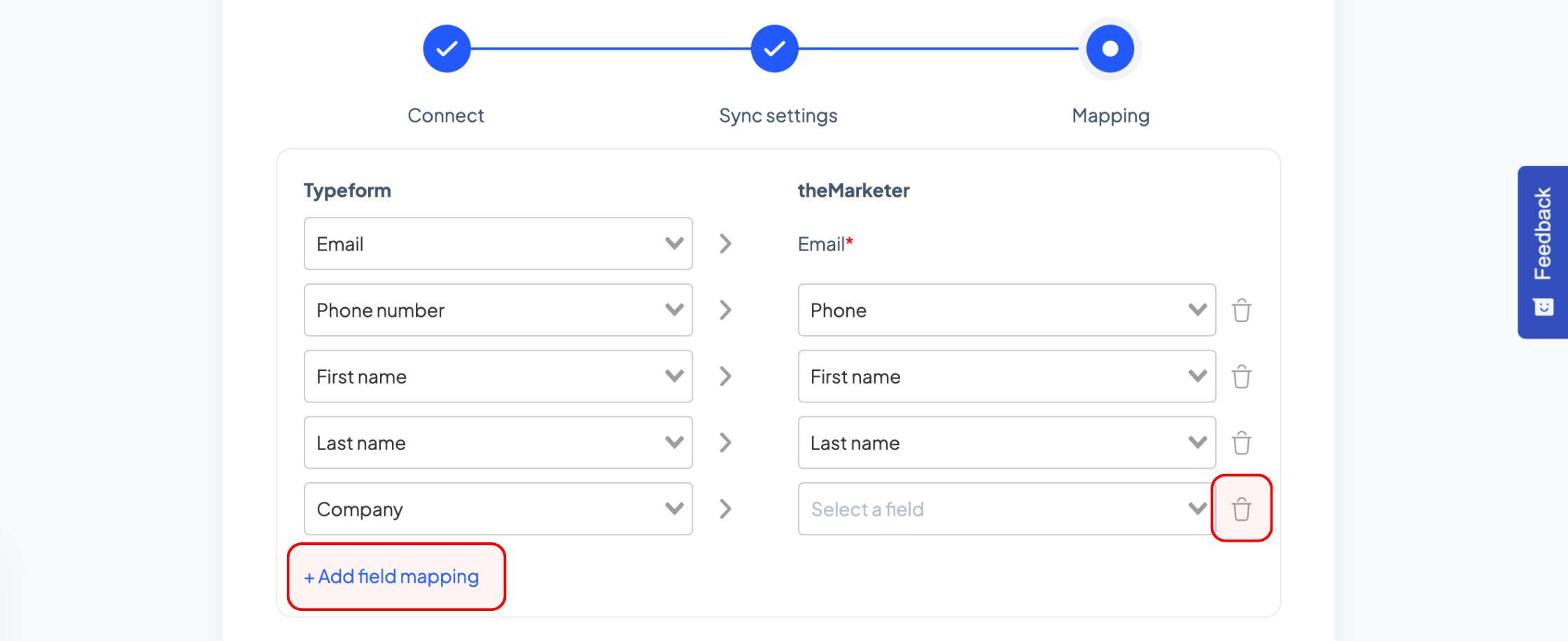Open theMarketer Phone field dropdown

tap(1007, 310)
